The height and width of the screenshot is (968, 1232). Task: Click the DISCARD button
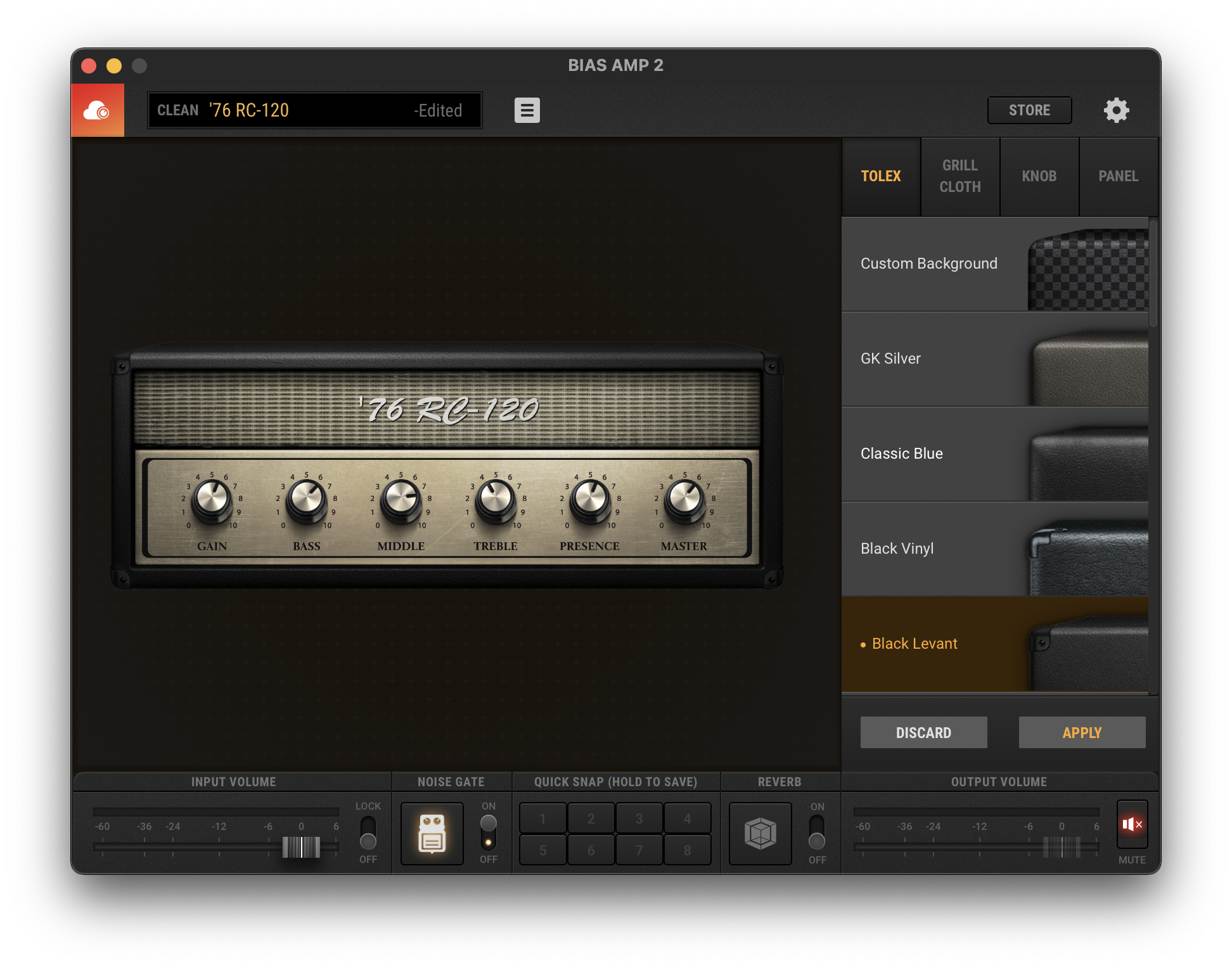click(923, 733)
